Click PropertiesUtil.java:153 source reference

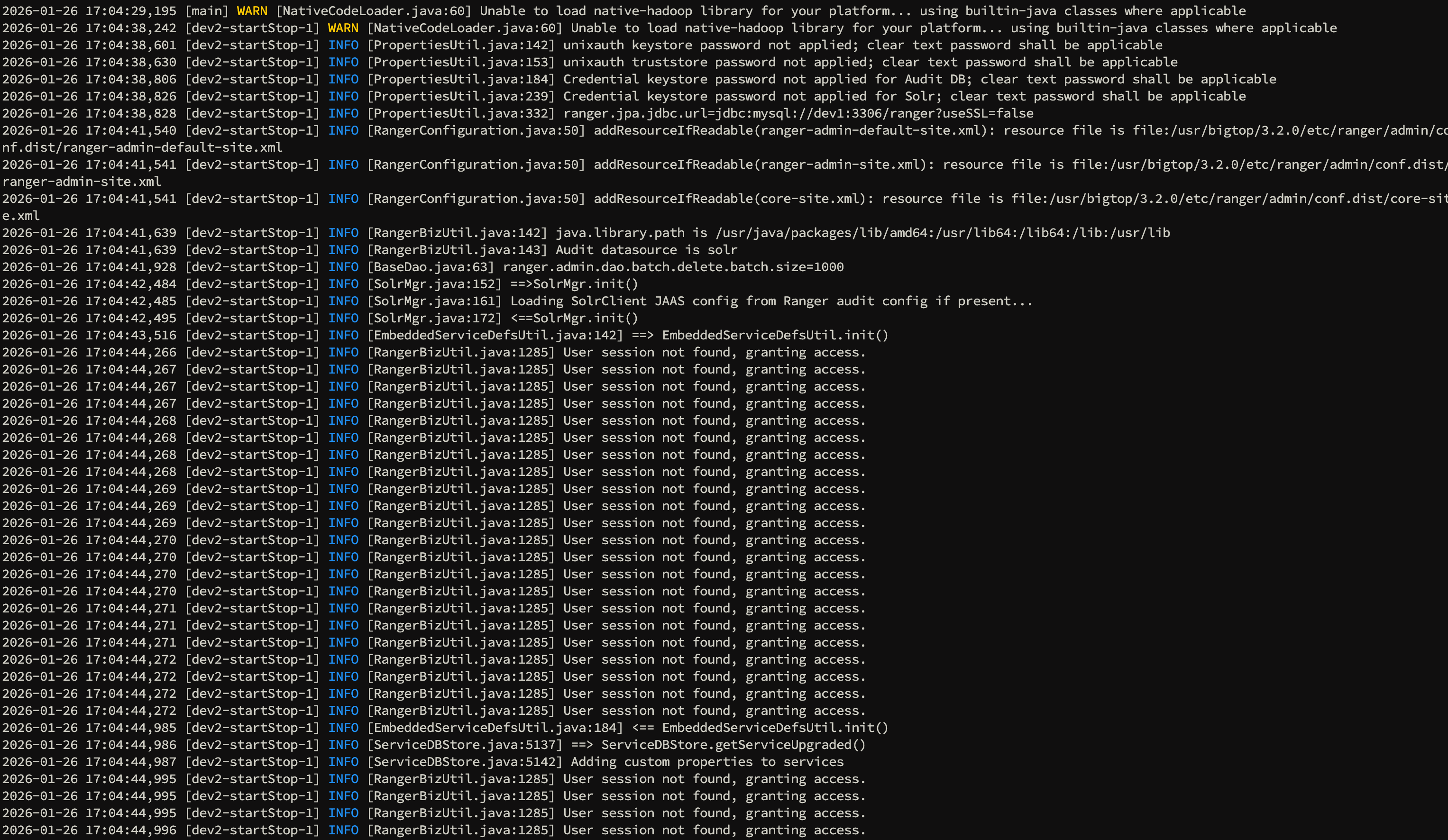coord(461,62)
